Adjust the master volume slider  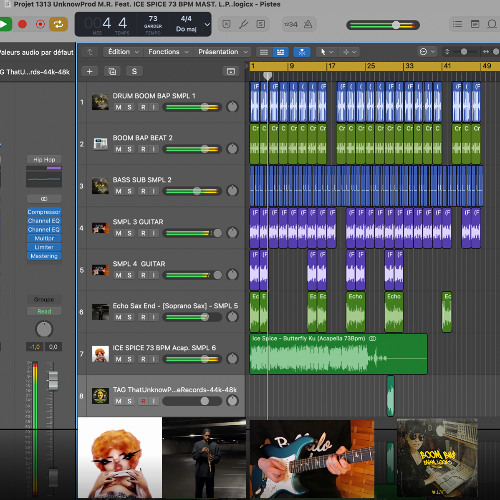(383, 25)
